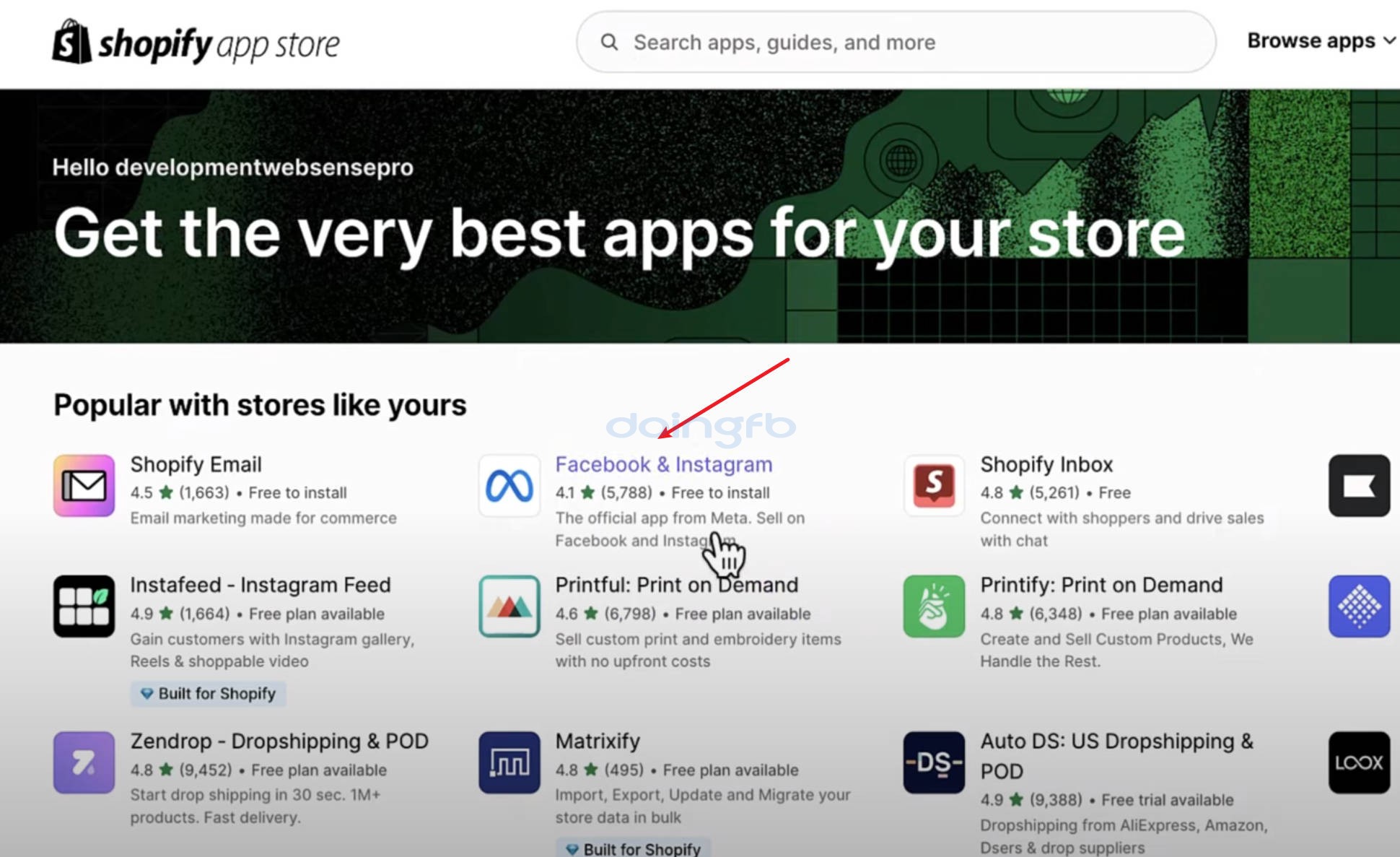
Task: Open the Auto DS app icon
Action: 934,762
